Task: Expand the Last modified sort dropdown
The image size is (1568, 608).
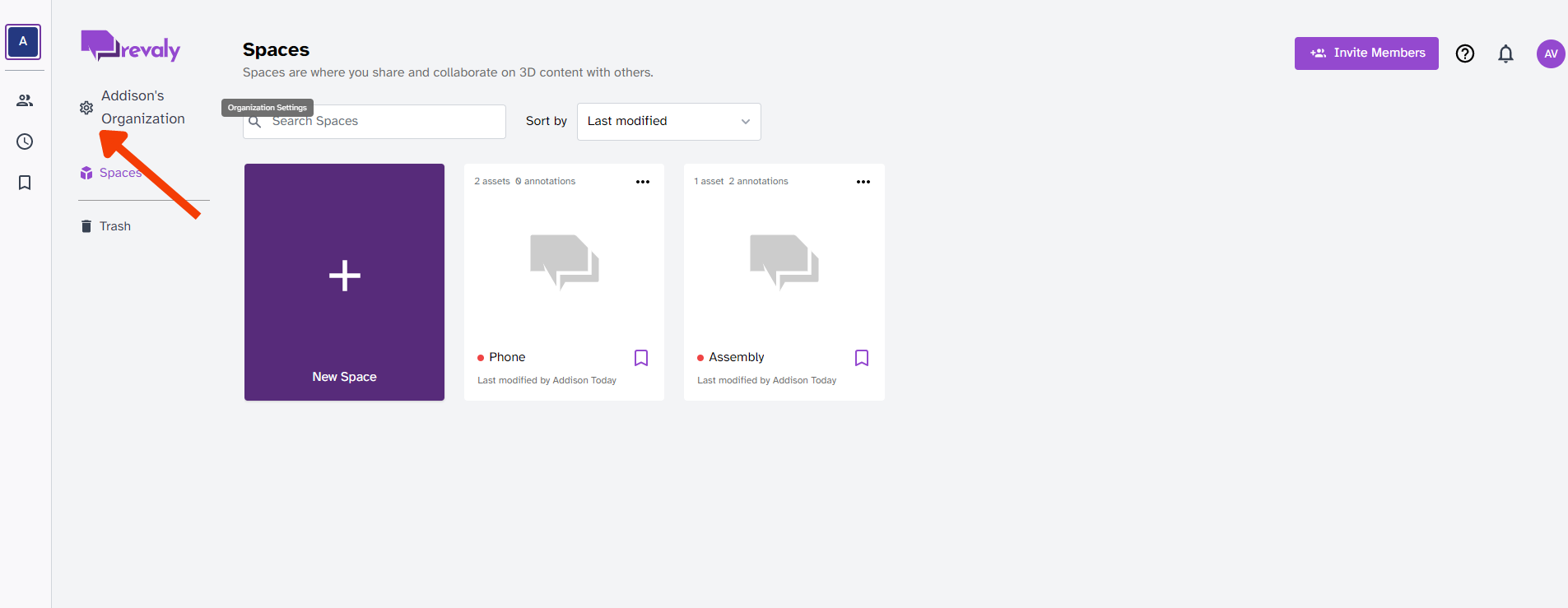Action: (x=668, y=122)
